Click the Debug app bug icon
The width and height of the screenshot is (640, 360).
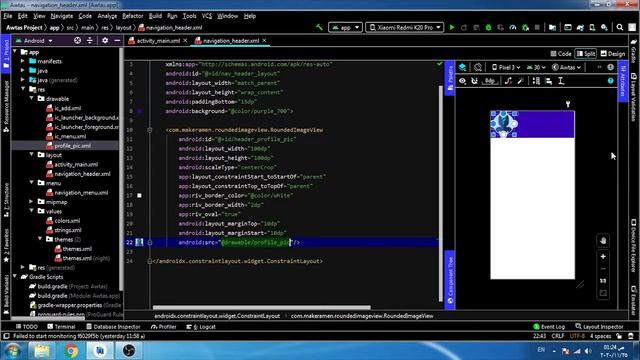point(489,27)
